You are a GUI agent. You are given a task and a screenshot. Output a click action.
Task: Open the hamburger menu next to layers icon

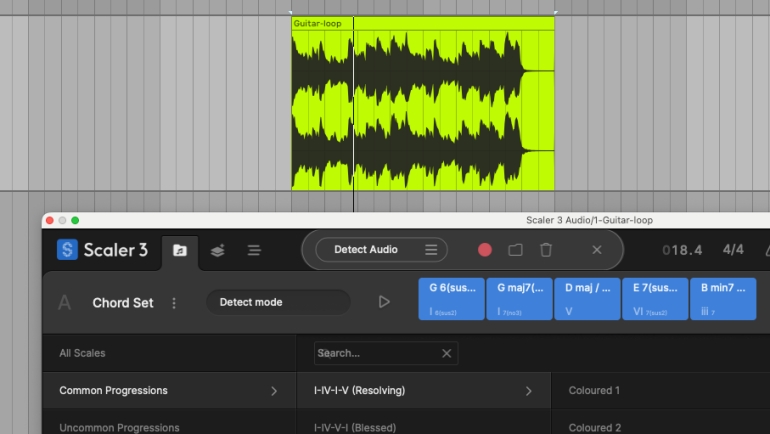254,250
